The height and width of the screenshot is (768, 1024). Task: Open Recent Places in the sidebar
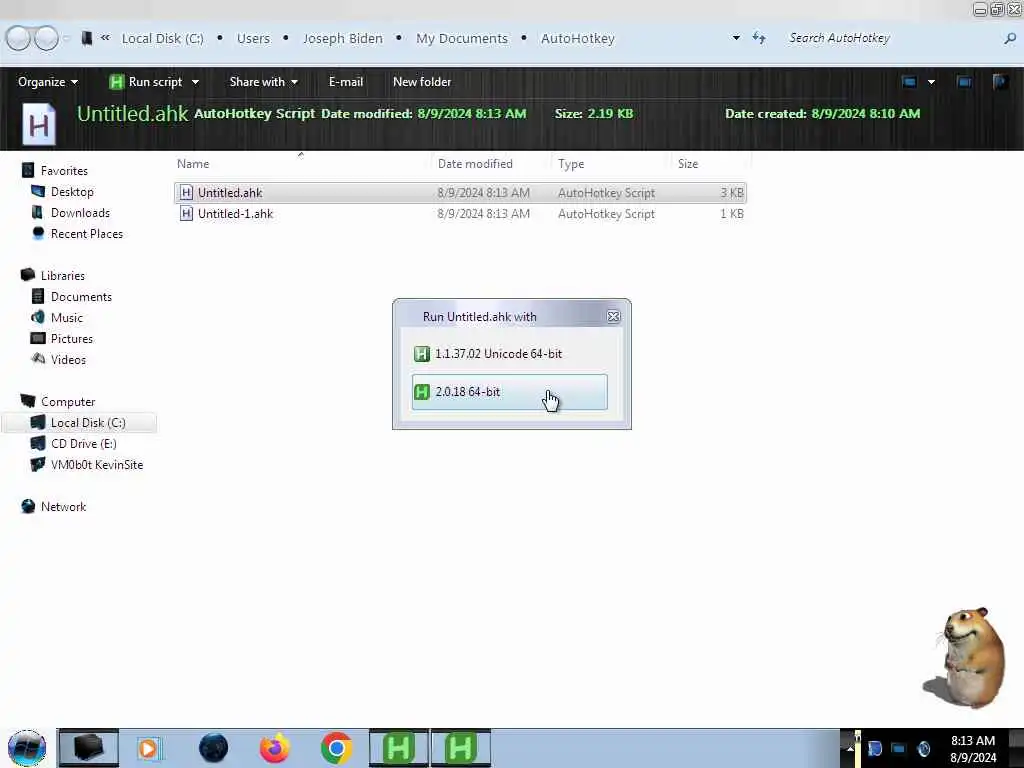(86, 234)
